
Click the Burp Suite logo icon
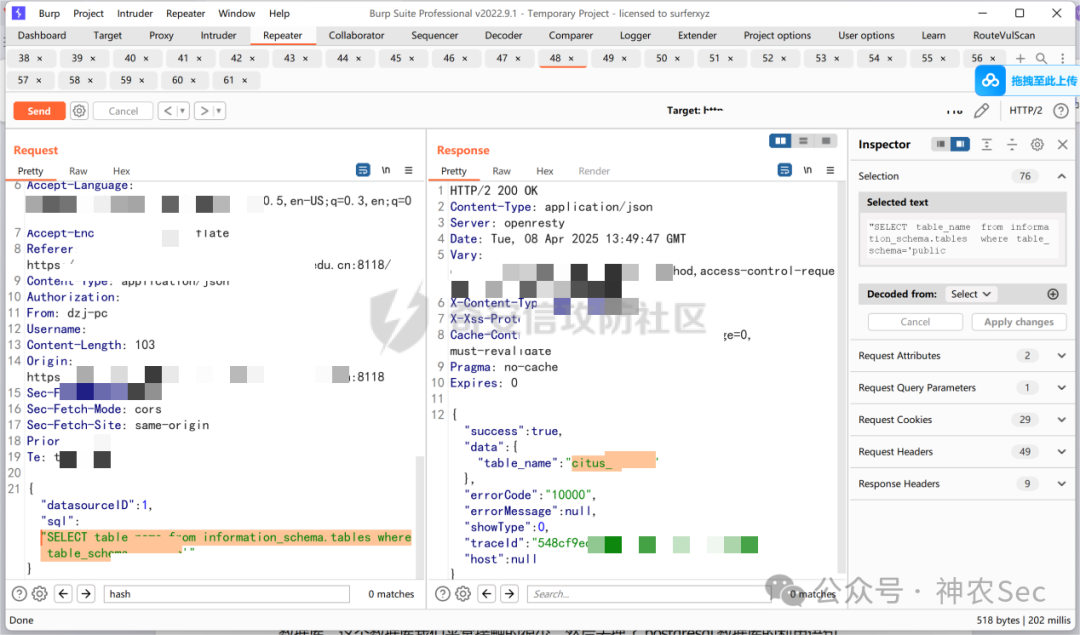(x=19, y=13)
